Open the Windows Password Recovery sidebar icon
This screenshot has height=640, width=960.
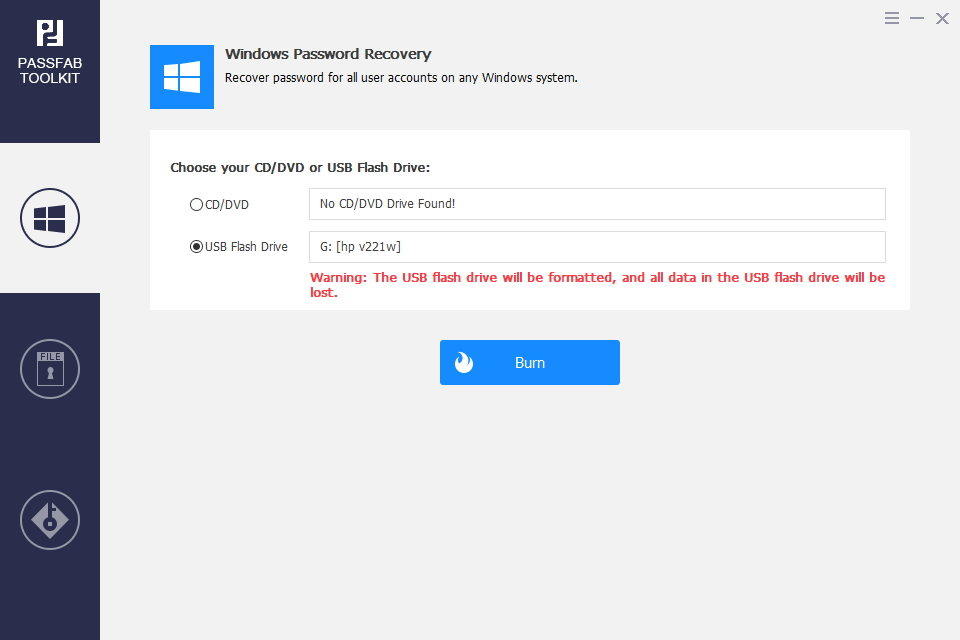[x=50, y=218]
